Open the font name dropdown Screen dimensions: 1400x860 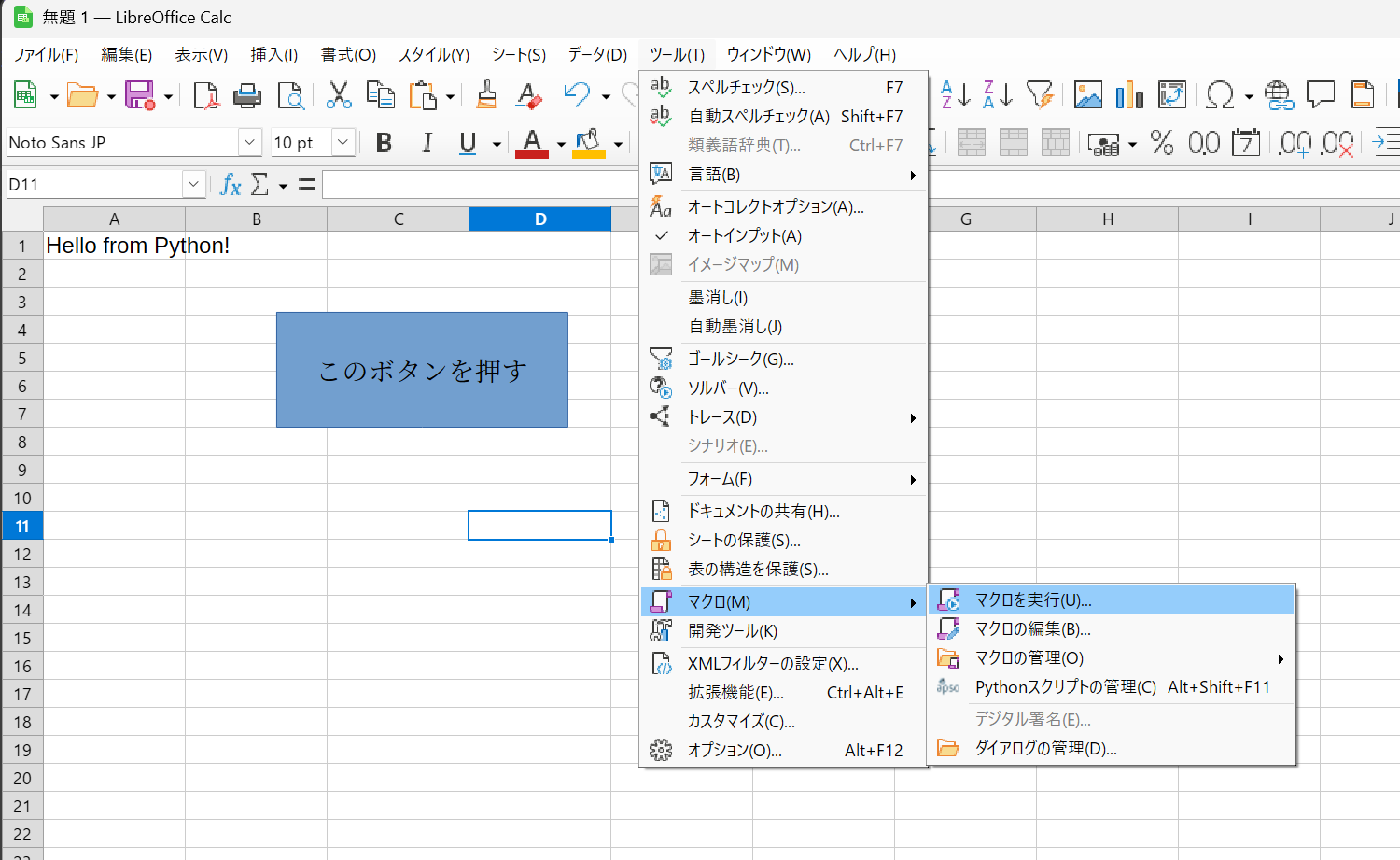click(x=249, y=143)
